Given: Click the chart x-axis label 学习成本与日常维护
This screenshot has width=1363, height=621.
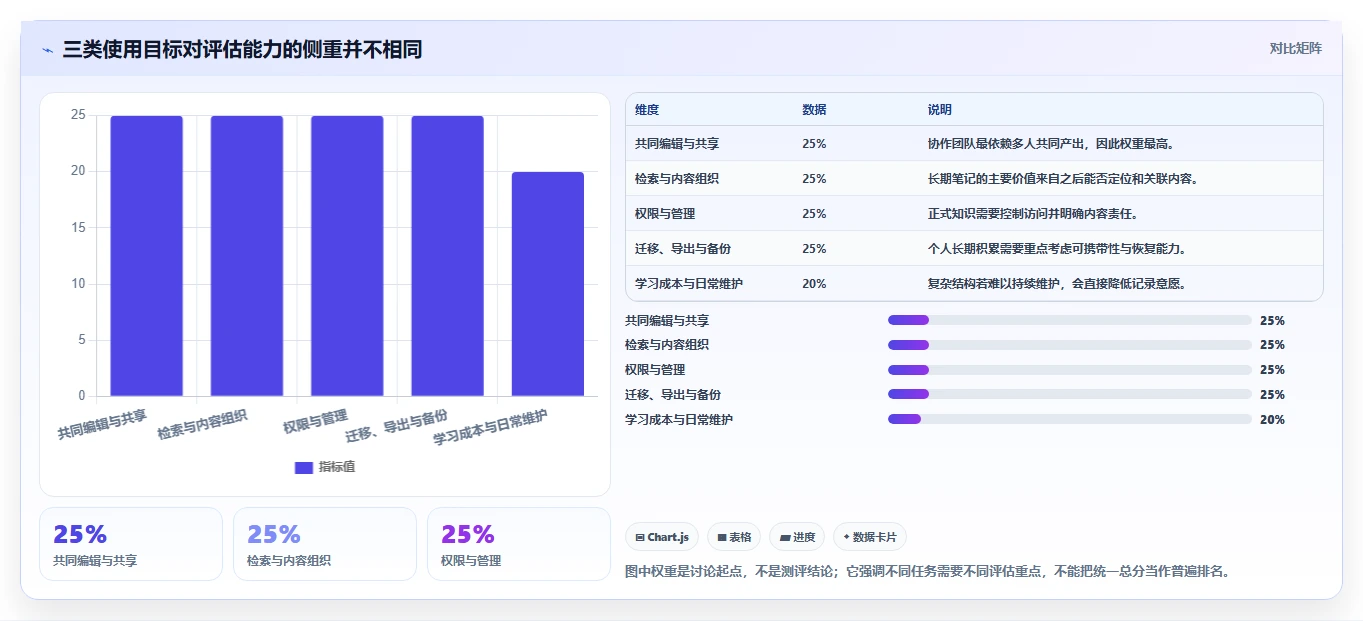Looking at the screenshot, I should click(490, 428).
